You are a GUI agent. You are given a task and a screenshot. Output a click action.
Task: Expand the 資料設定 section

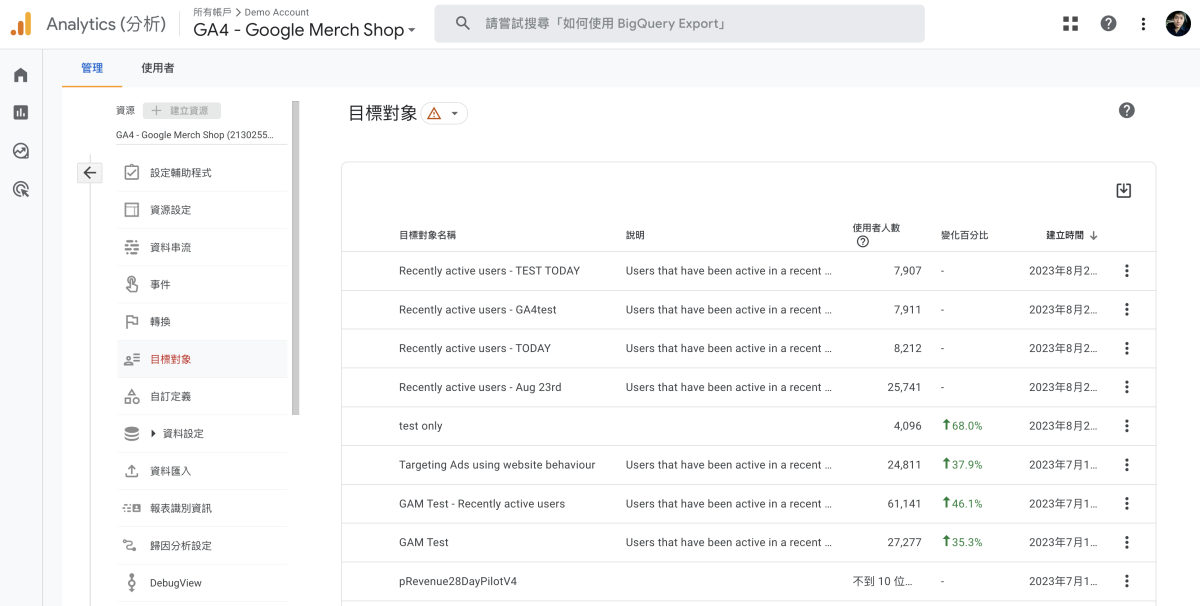pyautogui.click(x=154, y=434)
